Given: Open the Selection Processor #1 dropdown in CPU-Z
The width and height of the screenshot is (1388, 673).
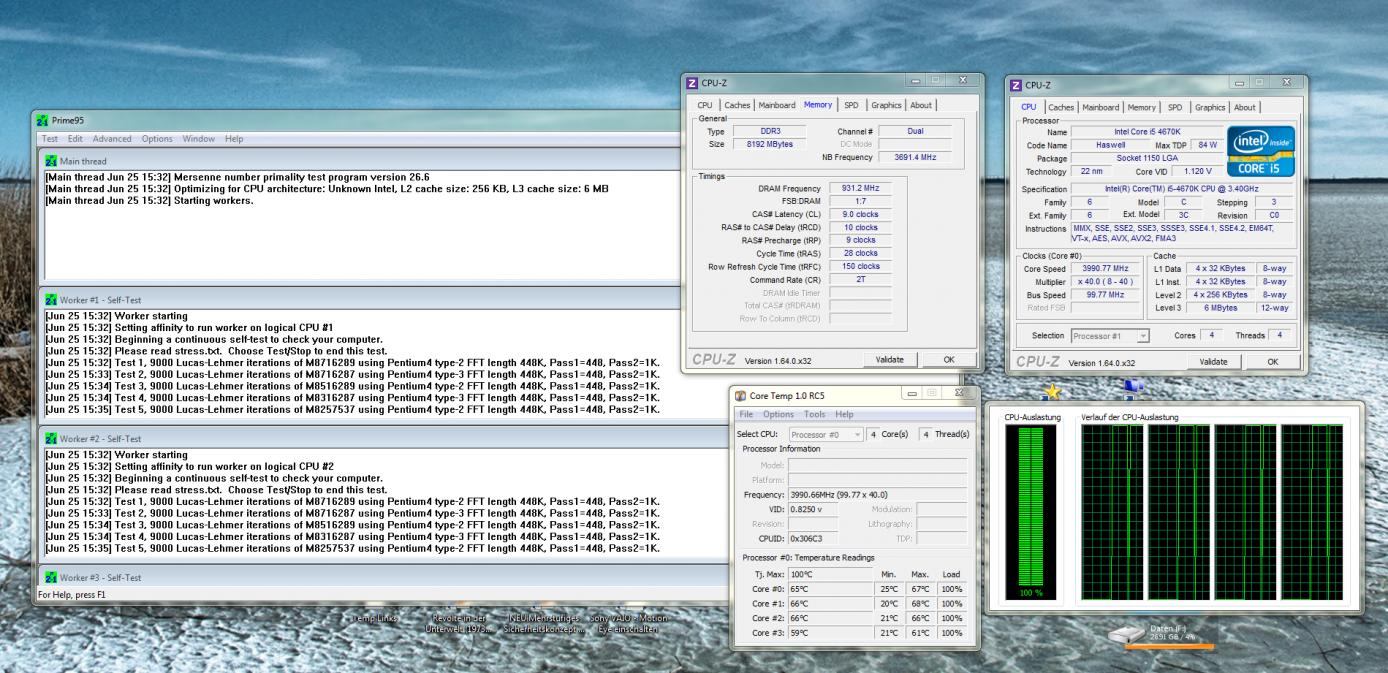Looking at the screenshot, I should [1110, 335].
